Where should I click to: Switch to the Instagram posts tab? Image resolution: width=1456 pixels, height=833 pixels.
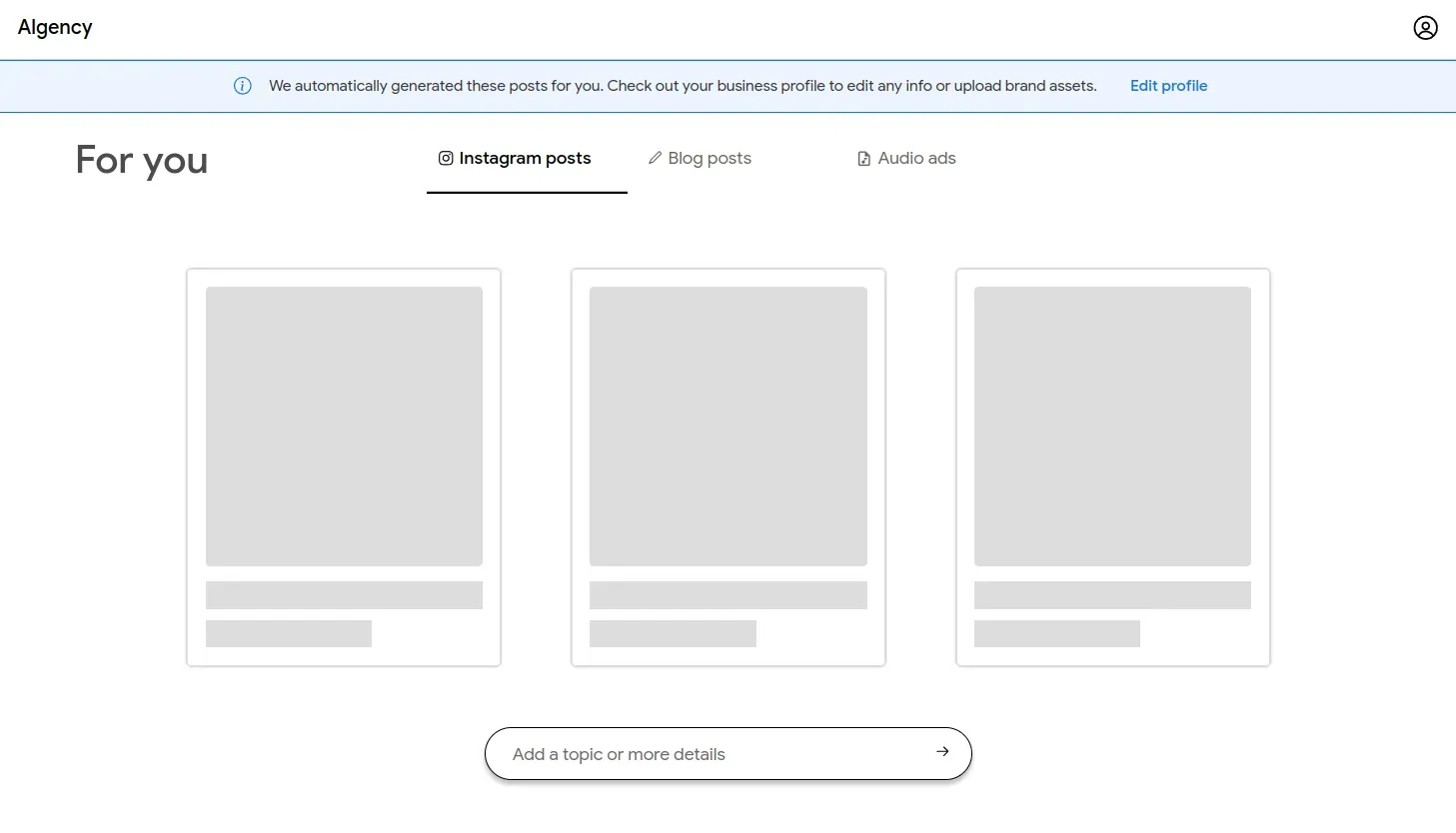tap(527, 158)
